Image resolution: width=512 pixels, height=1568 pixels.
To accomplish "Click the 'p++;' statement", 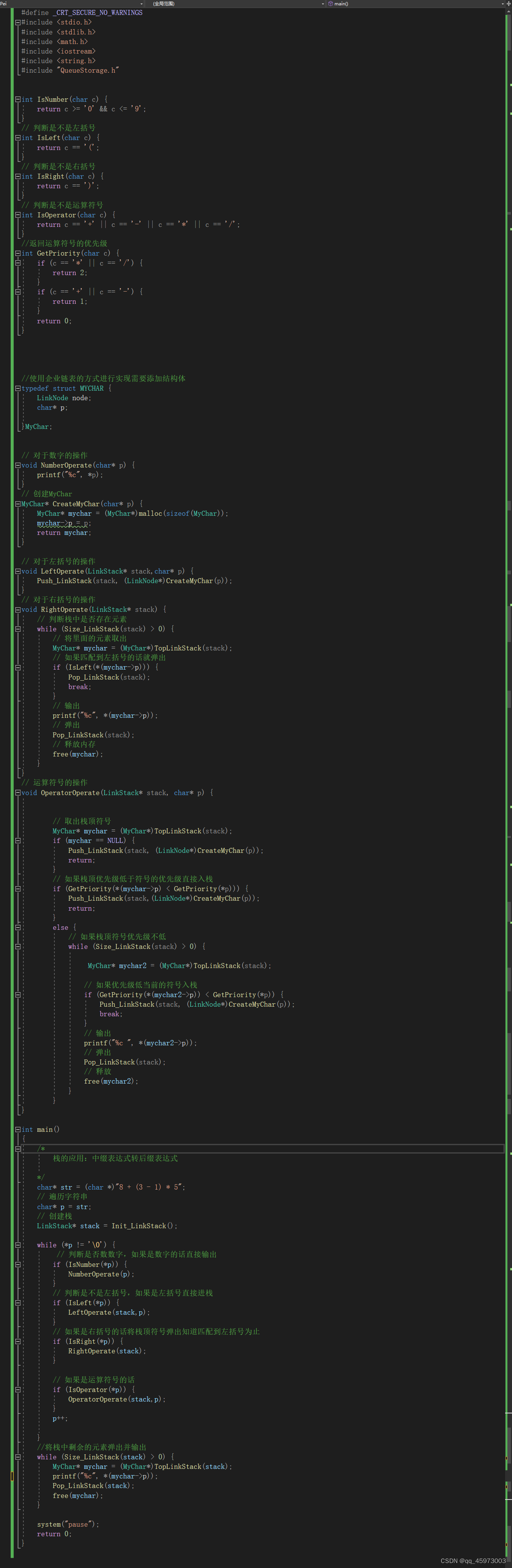I will point(60,1419).
